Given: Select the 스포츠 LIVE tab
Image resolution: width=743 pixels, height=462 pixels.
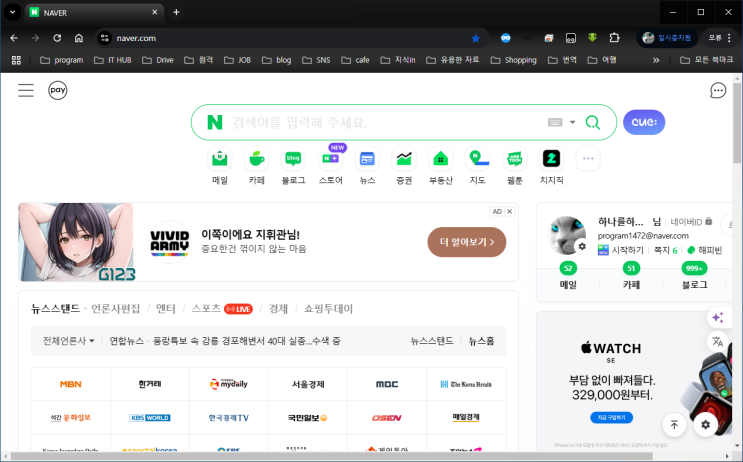Looking at the screenshot, I should 222,309.
